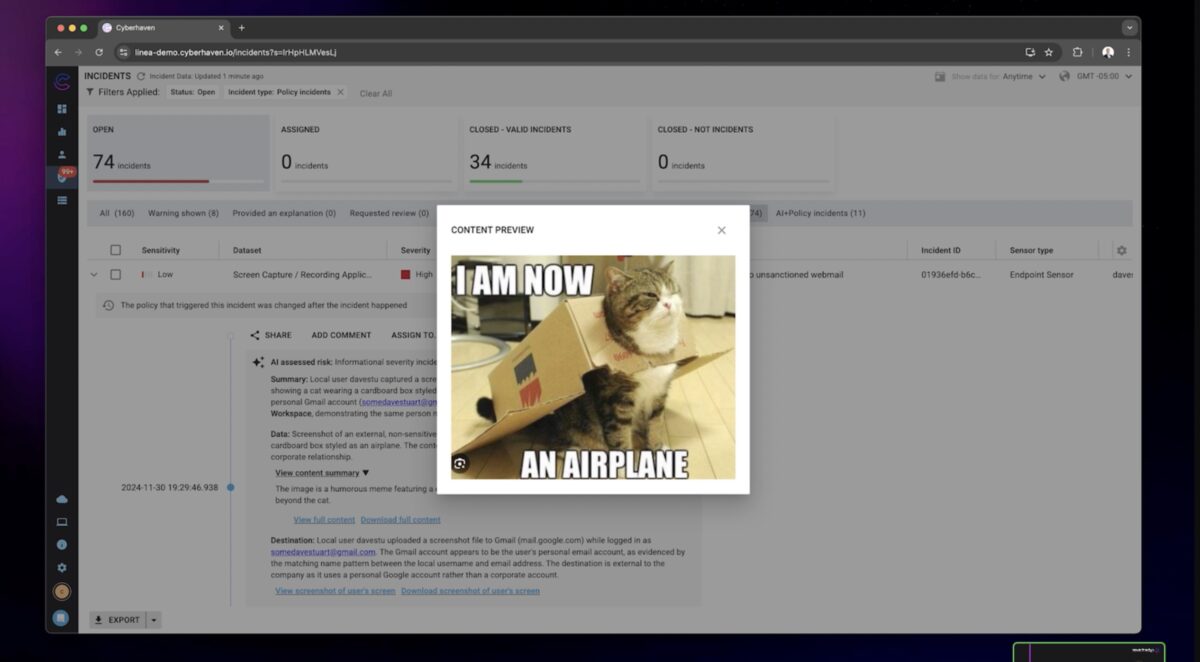Open incidents shield icon with 99+ badge
1200x662 pixels.
(x=63, y=176)
